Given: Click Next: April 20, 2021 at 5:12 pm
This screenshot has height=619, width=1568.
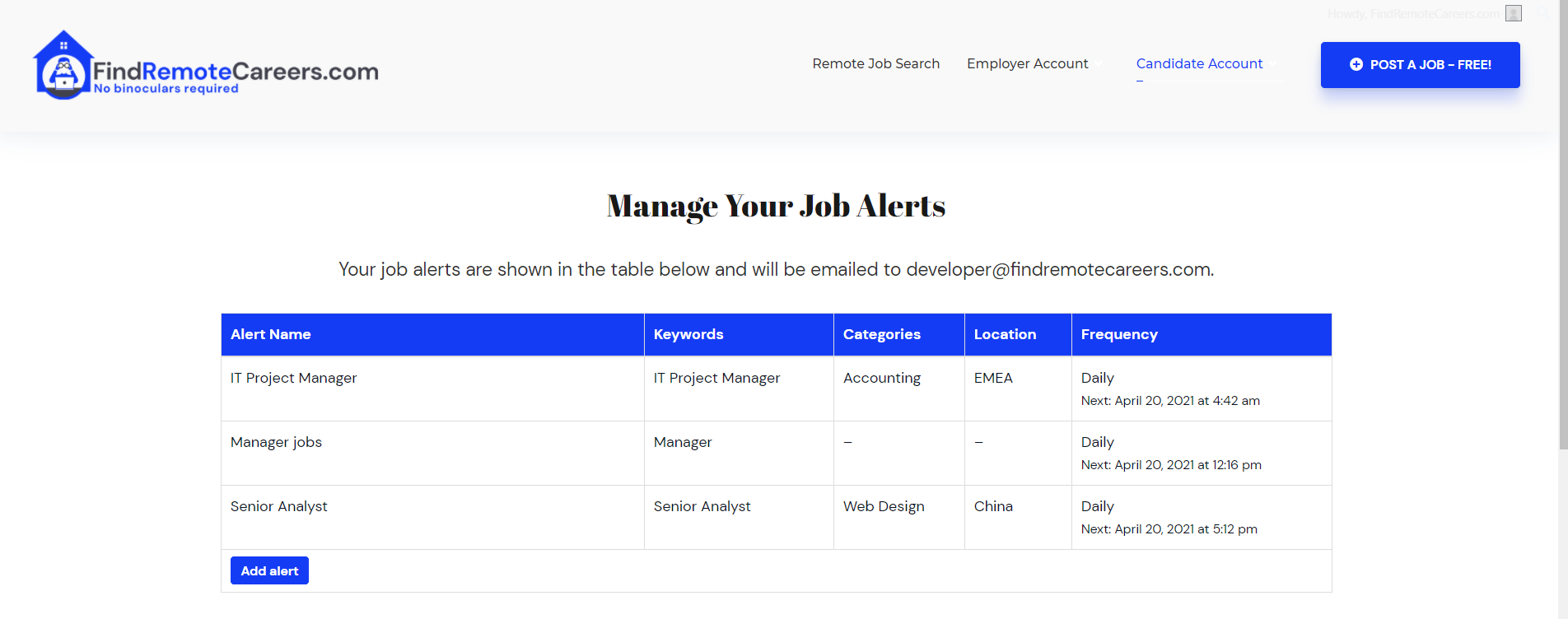Looking at the screenshot, I should click(x=1169, y=529).
